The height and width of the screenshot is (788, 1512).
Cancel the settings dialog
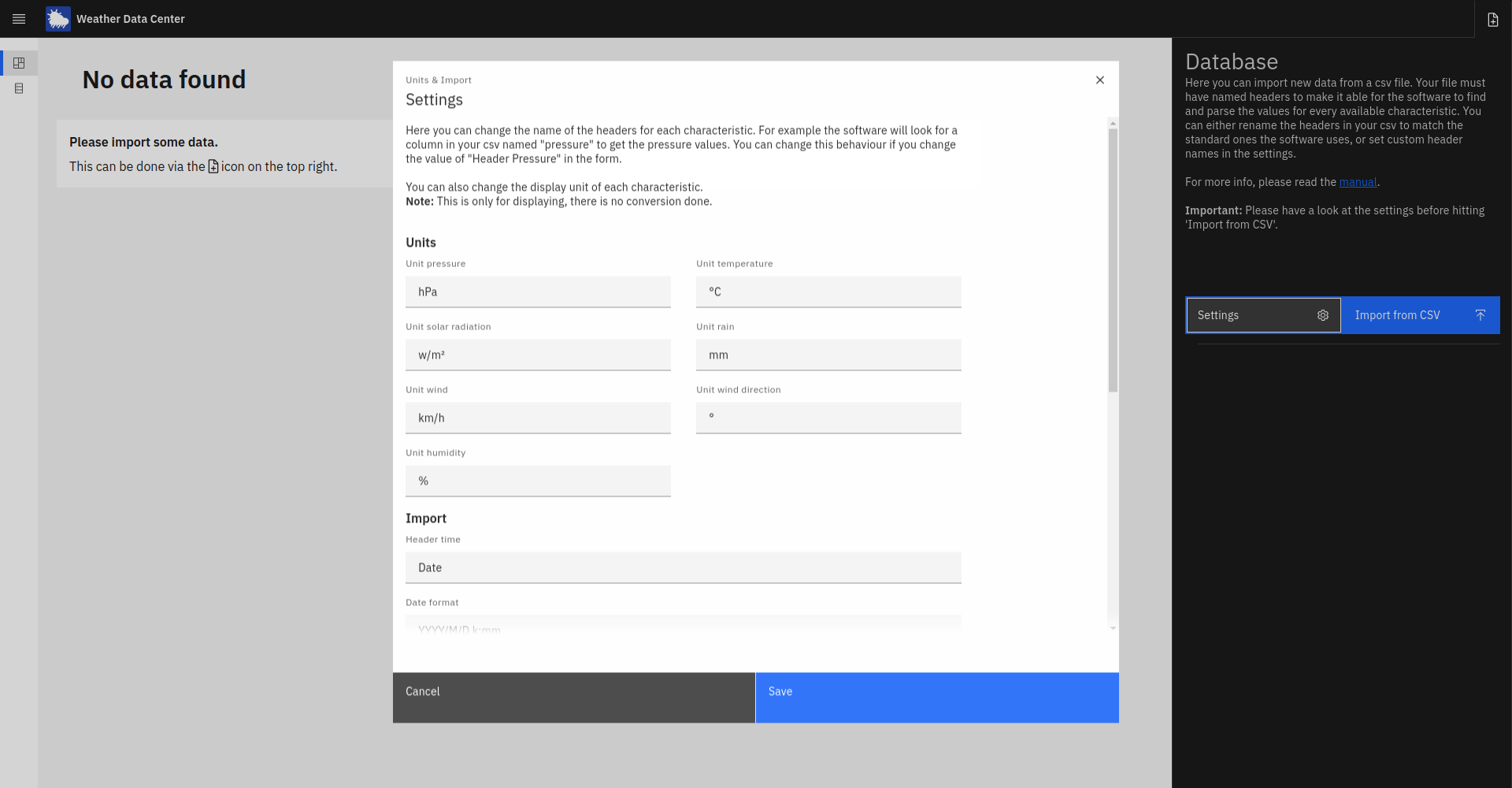pos(574,697)
